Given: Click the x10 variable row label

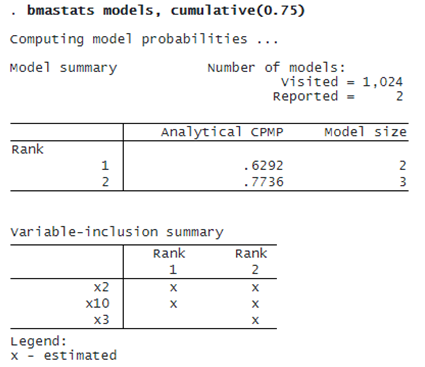Looking at the screenshot, I should pyautogui.click(x=97, y=304).
